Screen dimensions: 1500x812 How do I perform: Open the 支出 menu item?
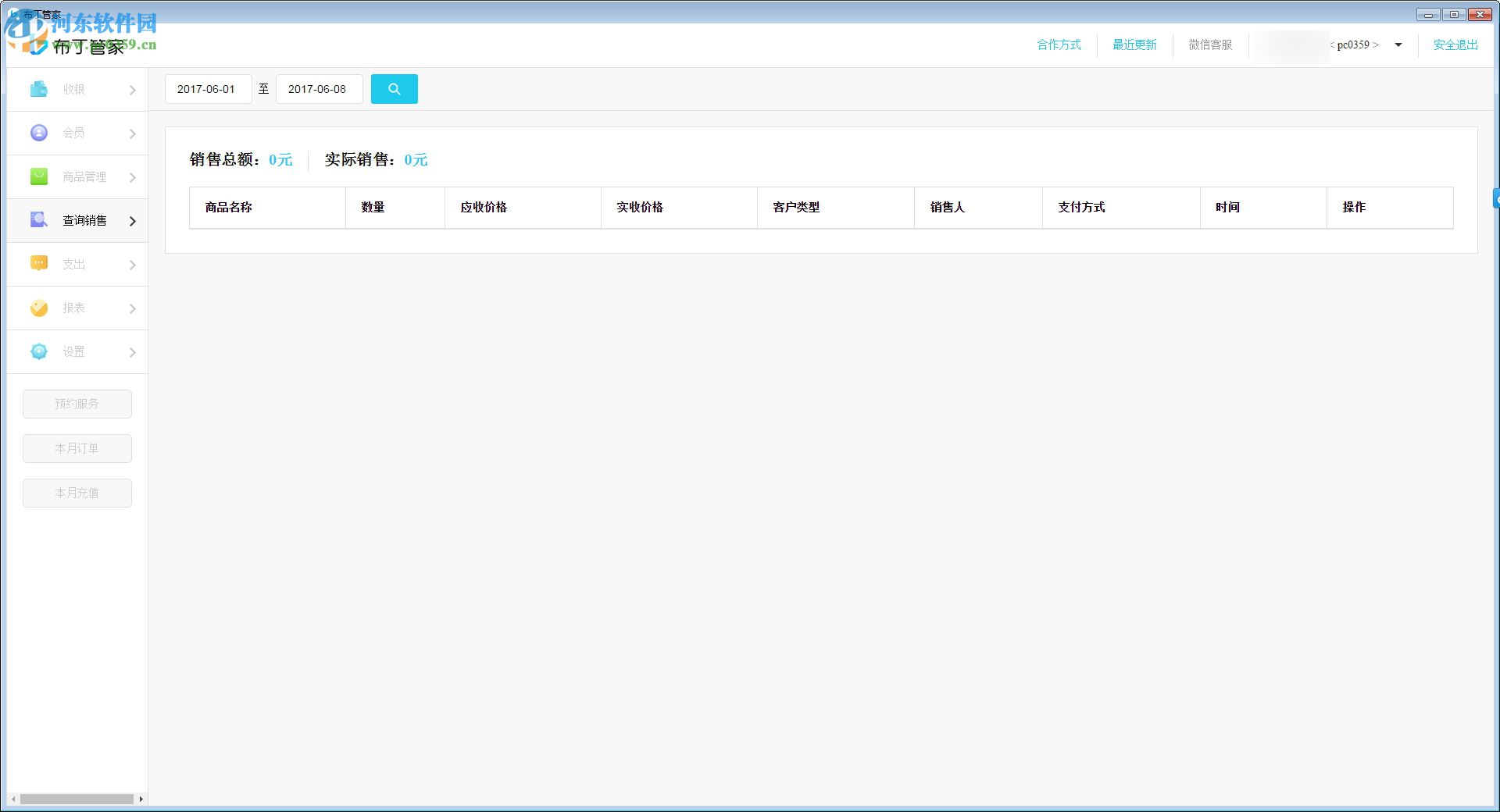click(77, 264)
